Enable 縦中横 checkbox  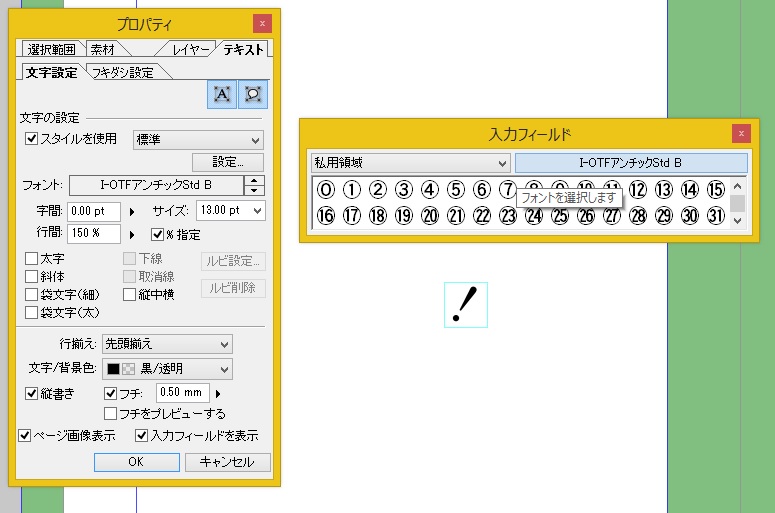point(129,295)
